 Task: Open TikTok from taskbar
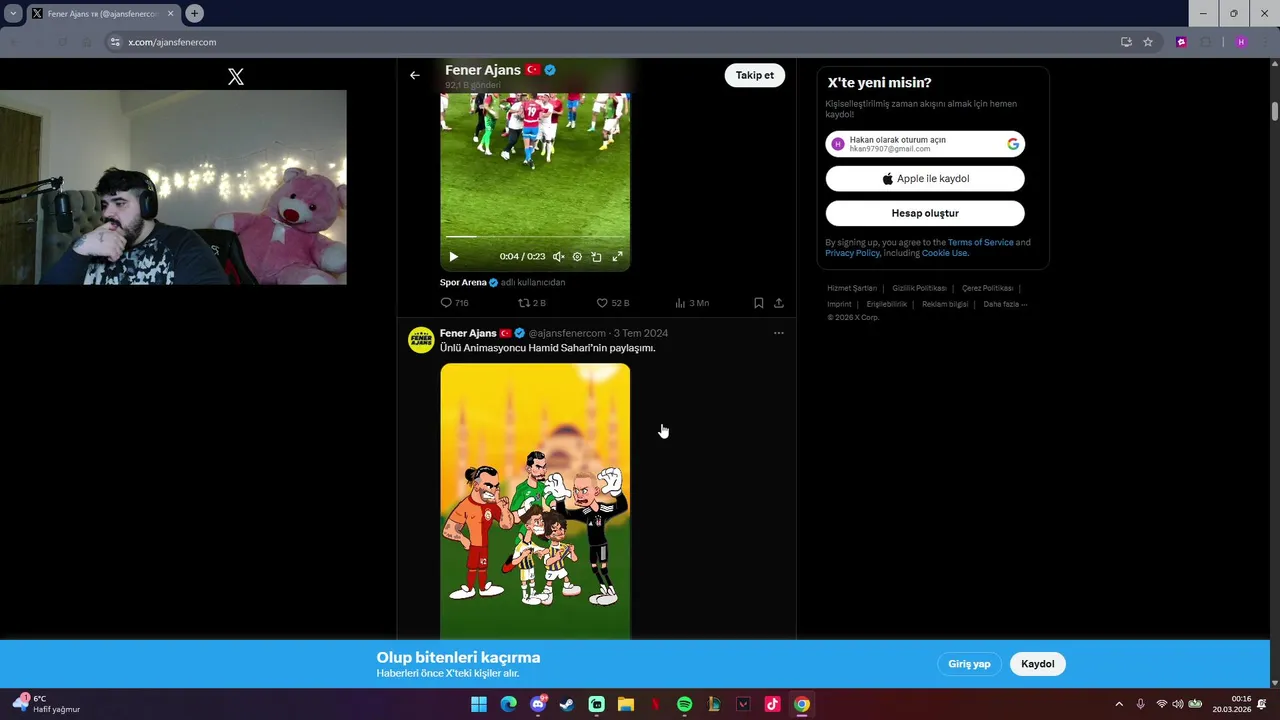click(772, 704)
